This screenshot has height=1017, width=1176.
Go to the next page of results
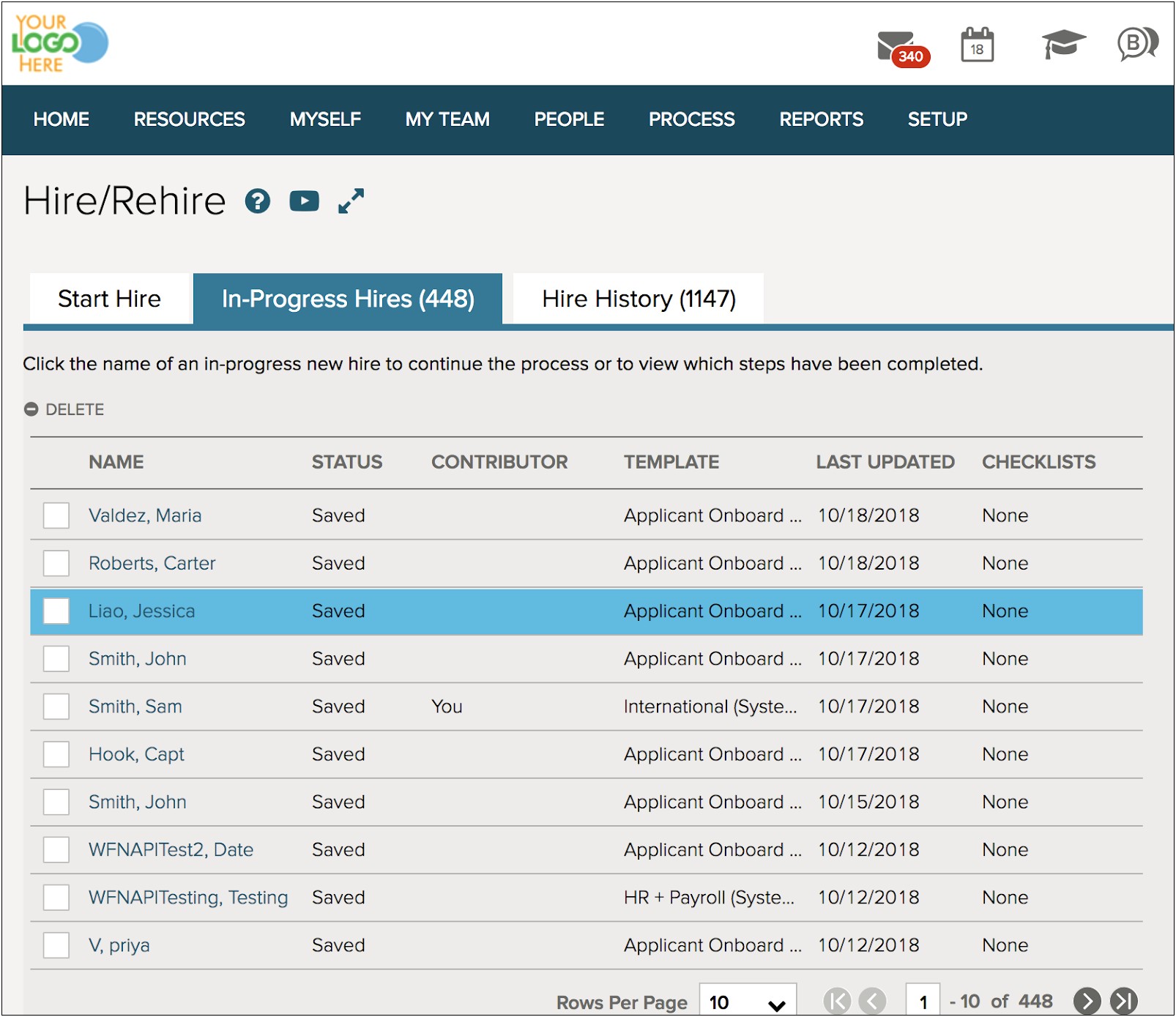tap(1087, 1001)
